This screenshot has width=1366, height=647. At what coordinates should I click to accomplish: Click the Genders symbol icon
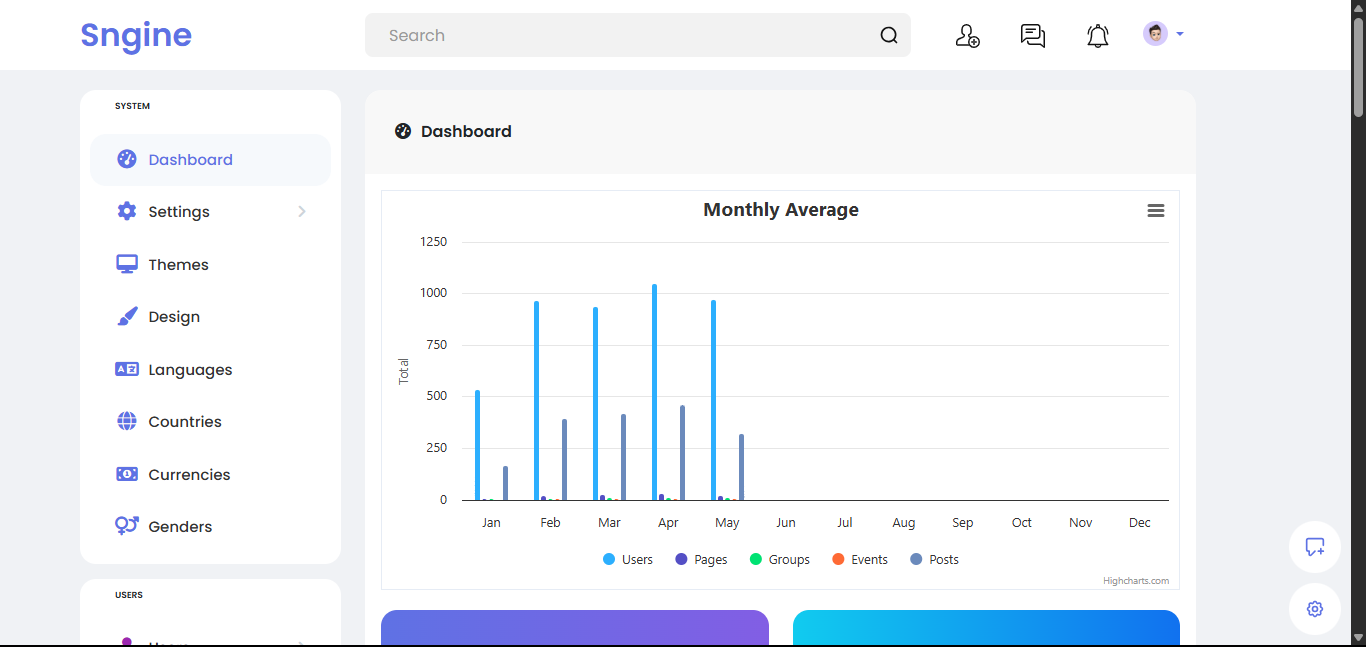(127, 526)
